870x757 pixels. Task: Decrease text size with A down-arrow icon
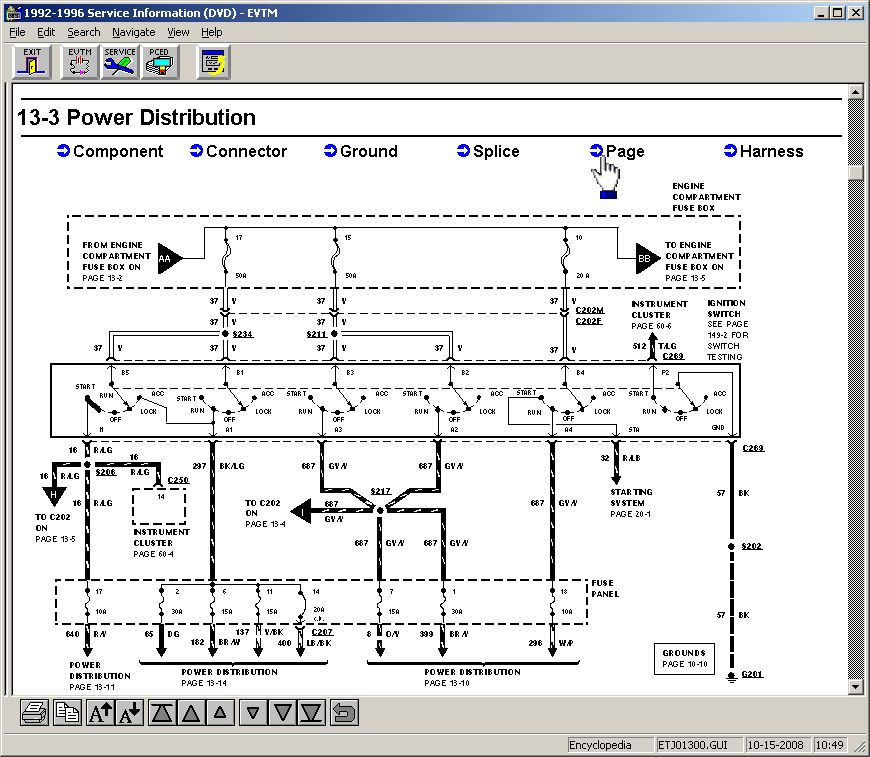pyautogui.click(x=130, y=712)
